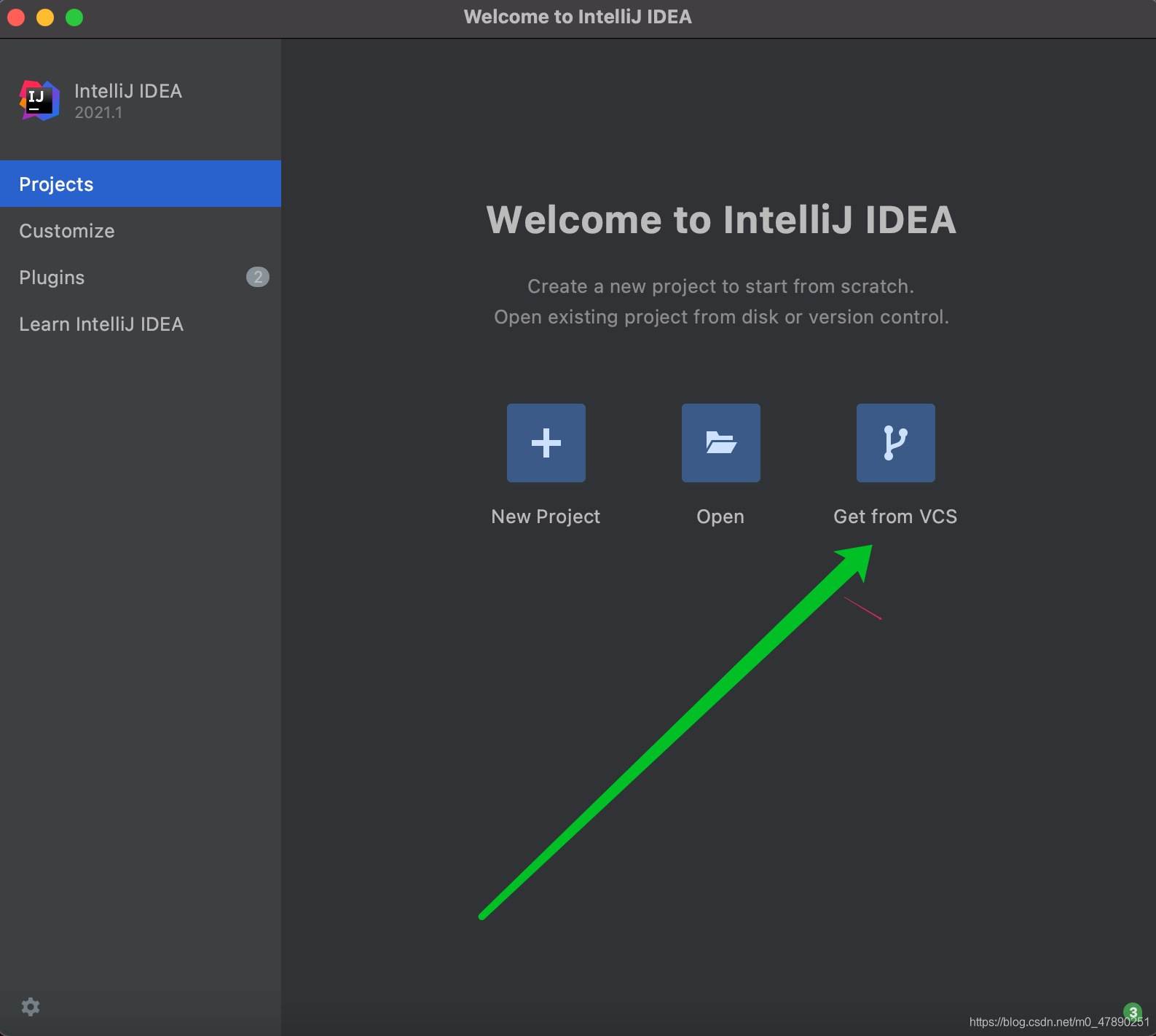Click the New Project label
Screen dimensions: 1156x1036
[x=546, y=517]
